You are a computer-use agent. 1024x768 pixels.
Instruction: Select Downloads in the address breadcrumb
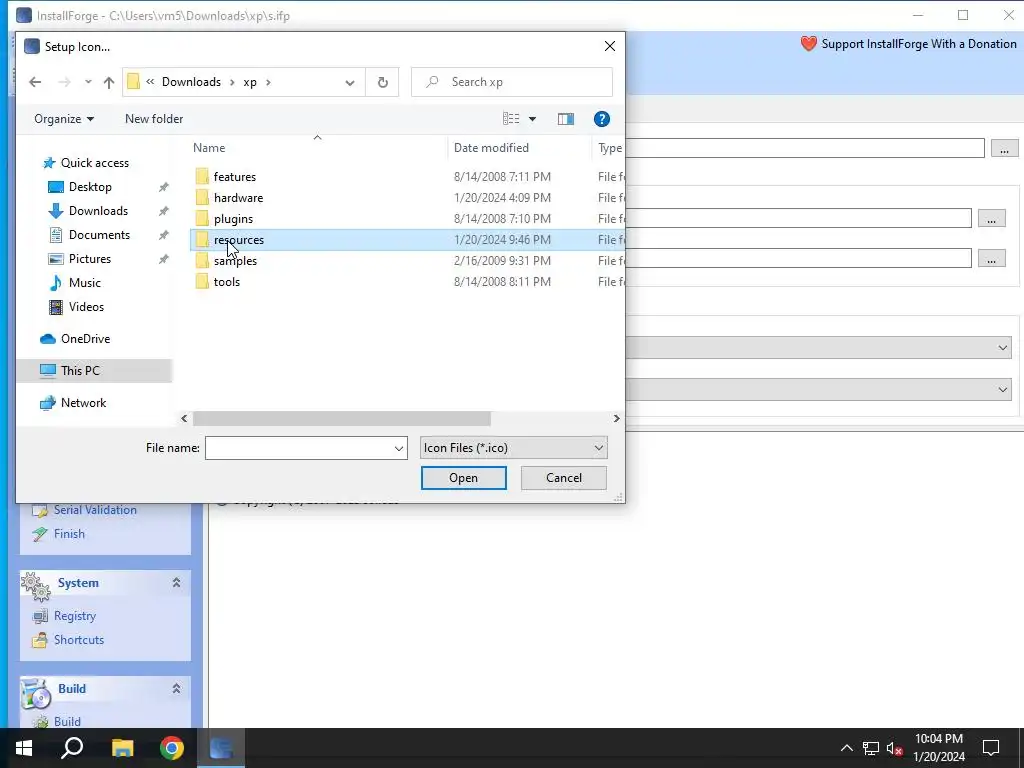tap(191, 82)
